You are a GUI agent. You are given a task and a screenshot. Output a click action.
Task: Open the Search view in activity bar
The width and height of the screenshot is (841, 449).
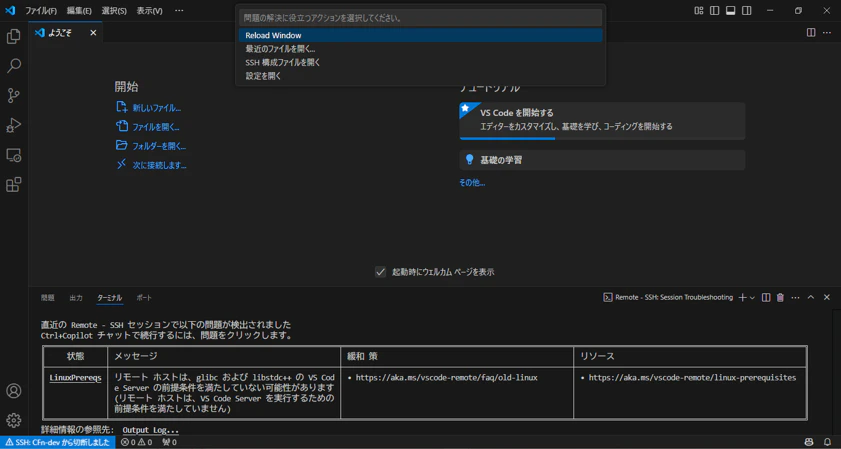13,67
